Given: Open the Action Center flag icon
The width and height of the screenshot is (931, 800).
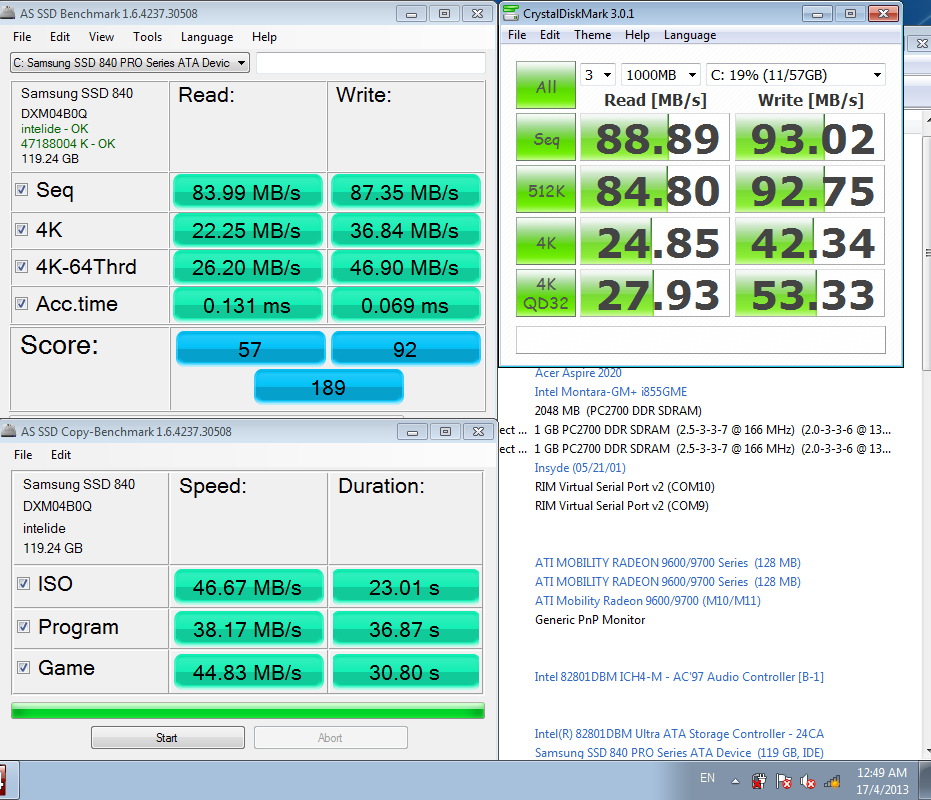Looking at the screenshot, I should [x=783, y=781].
